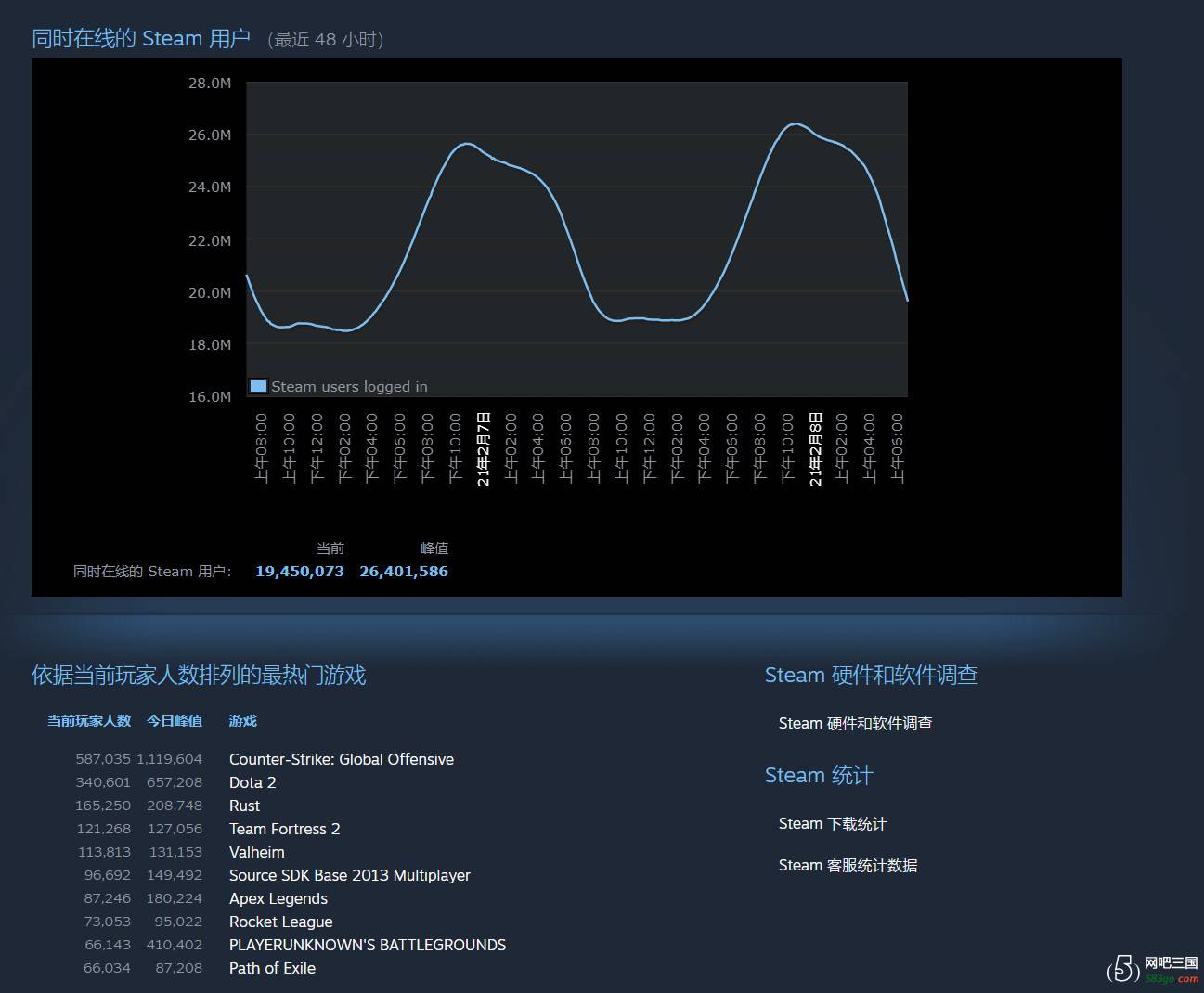Click Apex Legends today's peak 180,224
Viewport: 1204px width, 993px height.
coord(175,898)
